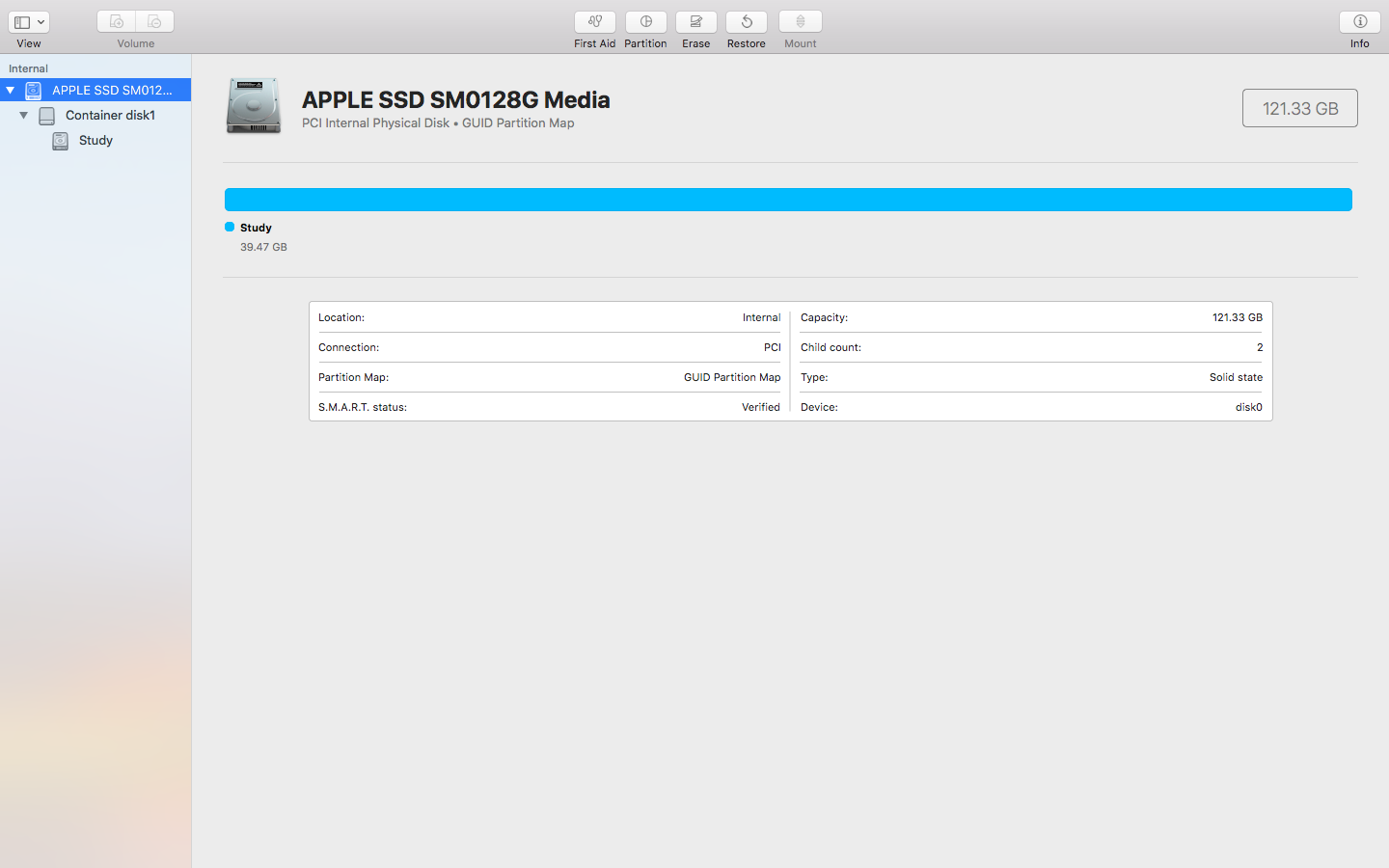Image resolution: width=1389 pixels, height=868 pixels.
Task: Click the S.M.A.R.T. status label
Action: click(363, 407)
